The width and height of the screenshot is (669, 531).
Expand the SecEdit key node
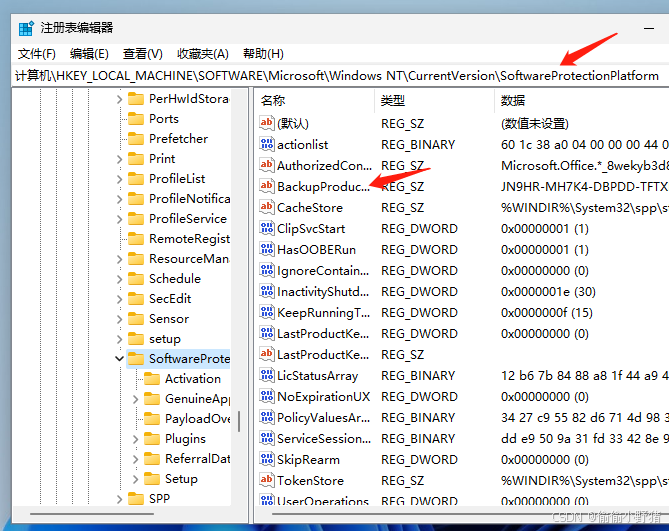[119, 299]
